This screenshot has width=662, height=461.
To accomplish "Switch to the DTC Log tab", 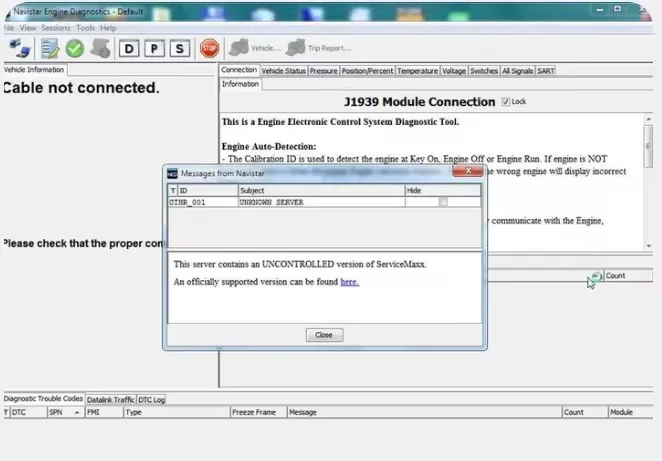I will click(152, 399).
